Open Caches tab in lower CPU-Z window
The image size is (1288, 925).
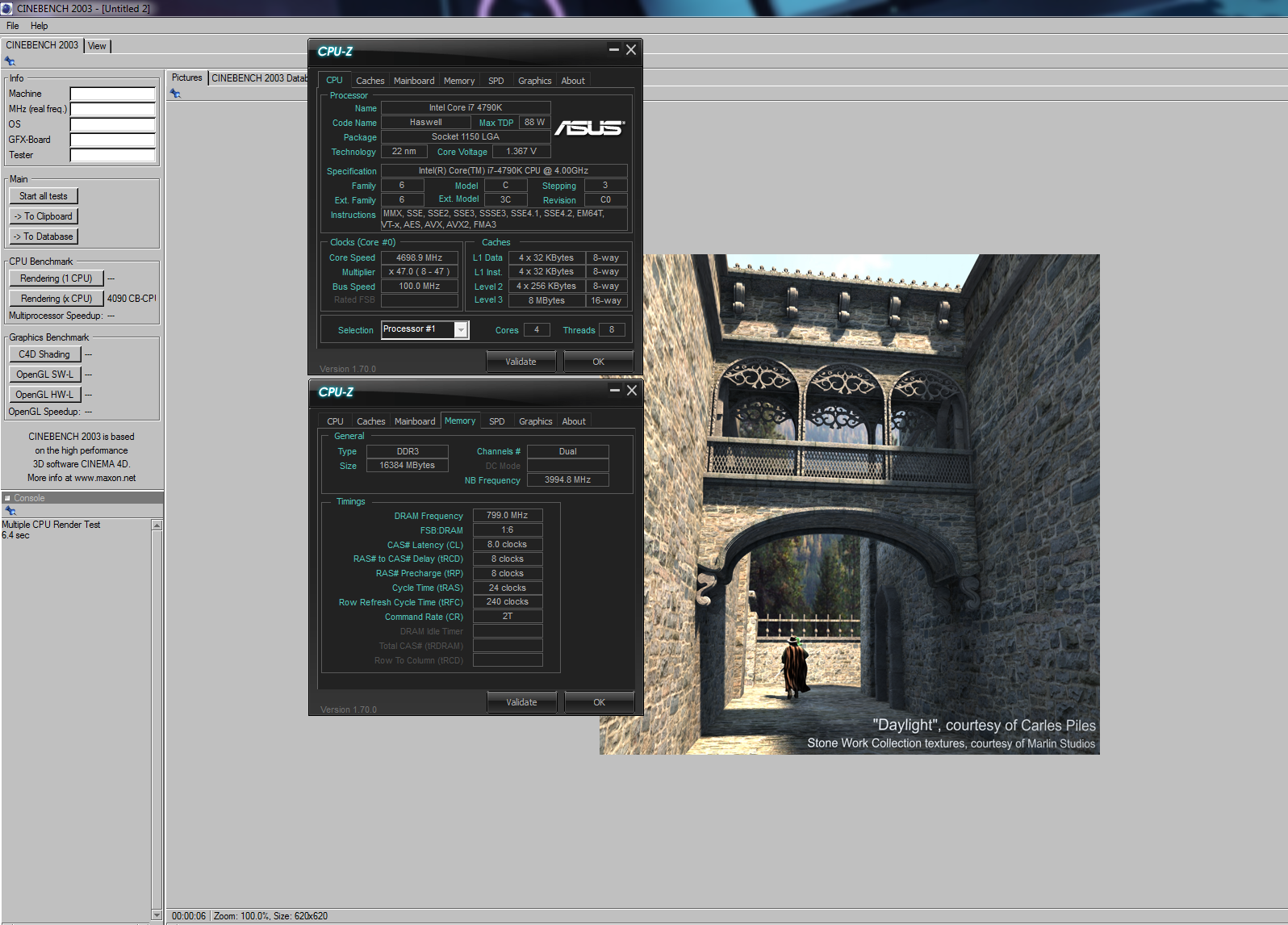point(371,421)
